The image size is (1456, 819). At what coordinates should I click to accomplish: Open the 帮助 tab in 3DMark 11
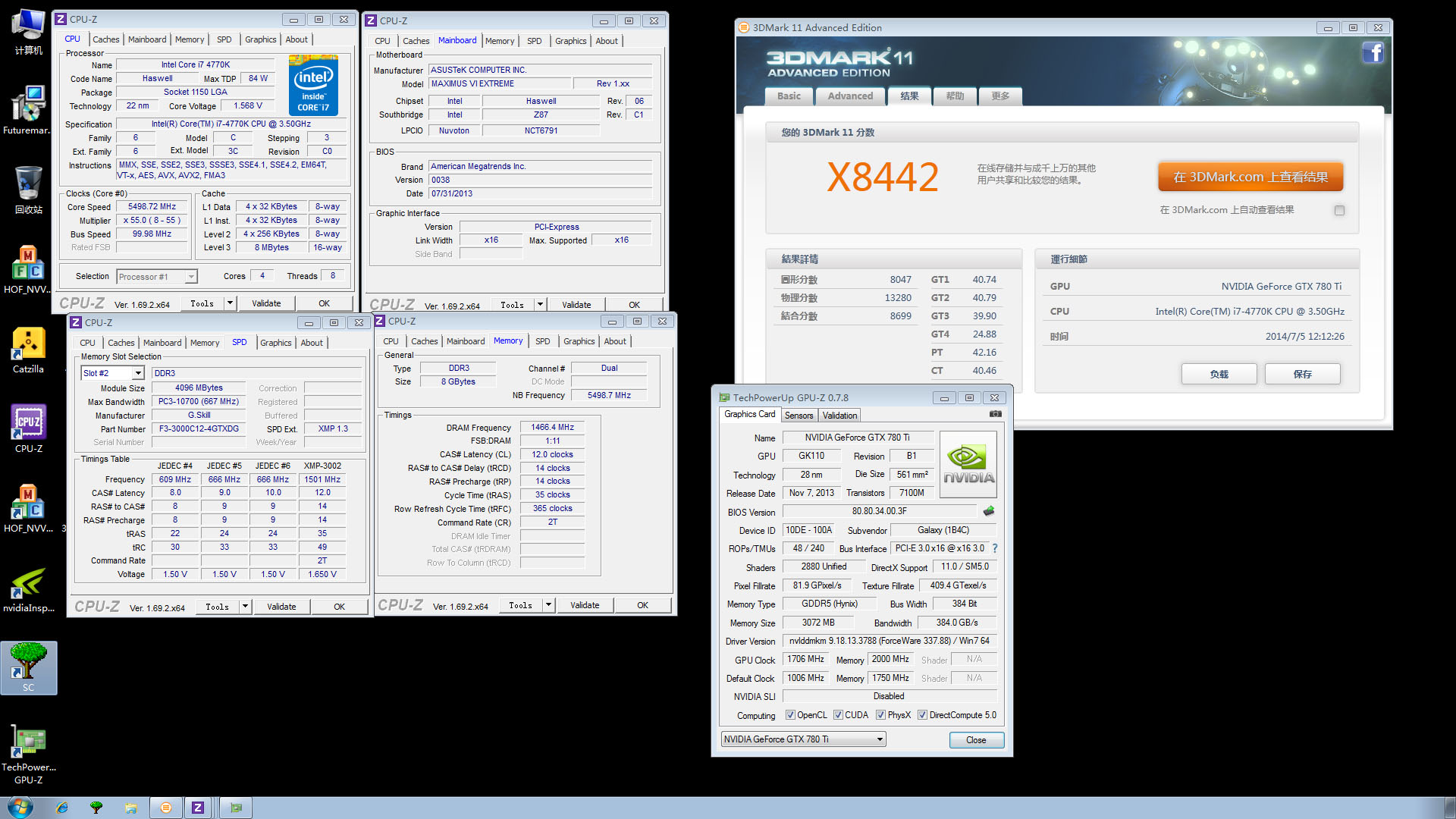pyautogui.click(x=955, y=96)
